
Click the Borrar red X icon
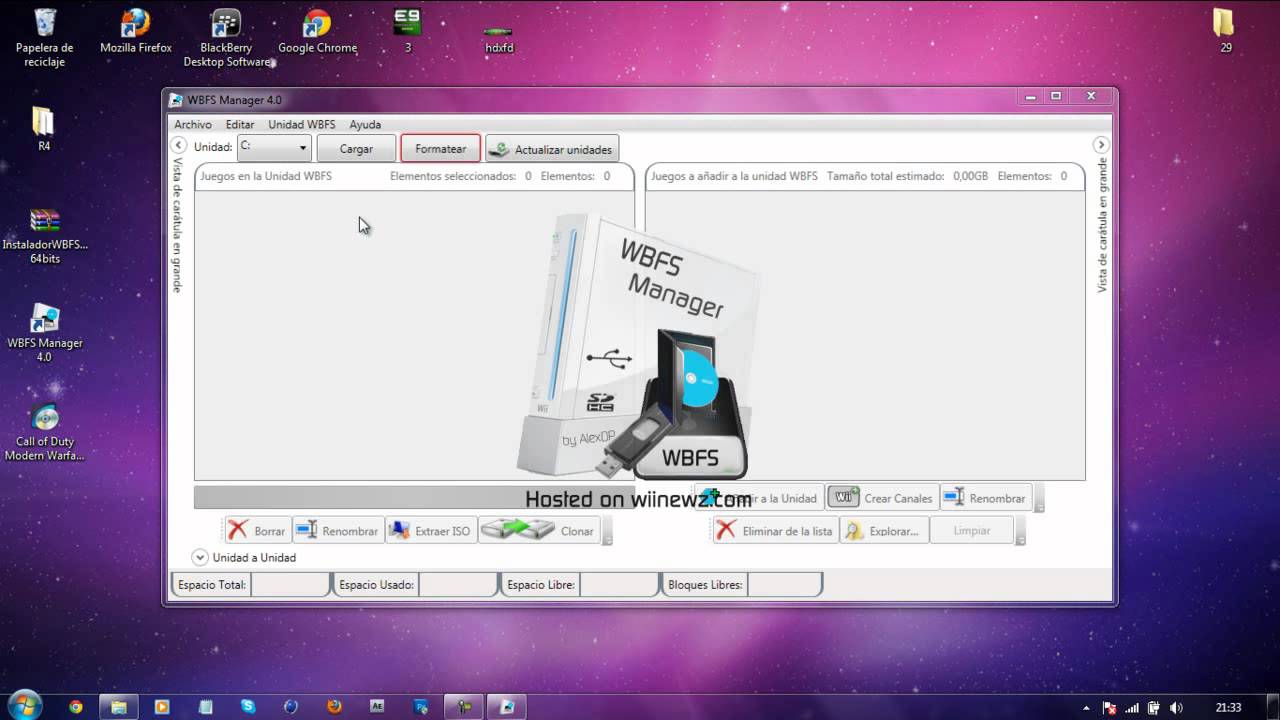pos(238,530)
